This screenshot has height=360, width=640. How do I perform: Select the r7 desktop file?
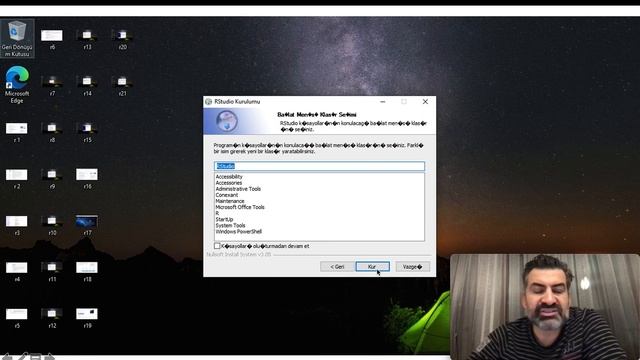[x=52, y=85]
